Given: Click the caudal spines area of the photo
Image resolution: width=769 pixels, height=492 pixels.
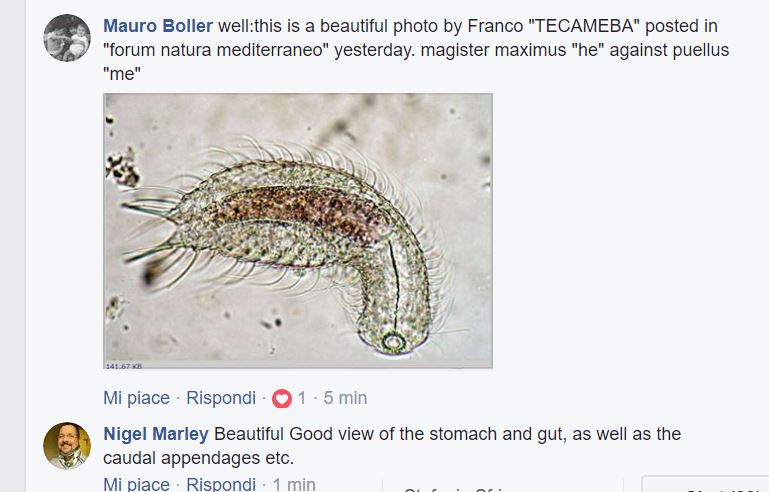Looking at the screenshot, I should pos(150,226).
